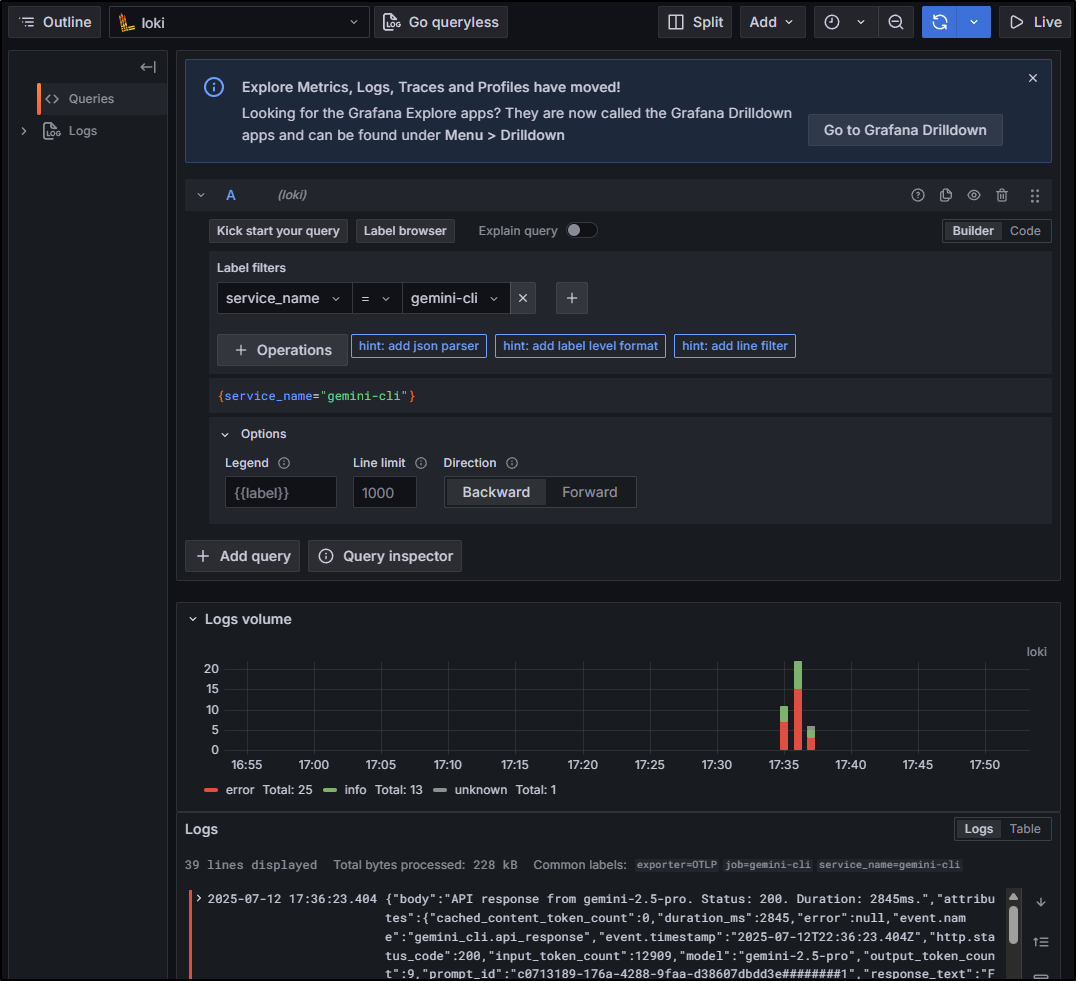Click the Add query button
The height and width of the screenshot is (981, 1076).
242,556
